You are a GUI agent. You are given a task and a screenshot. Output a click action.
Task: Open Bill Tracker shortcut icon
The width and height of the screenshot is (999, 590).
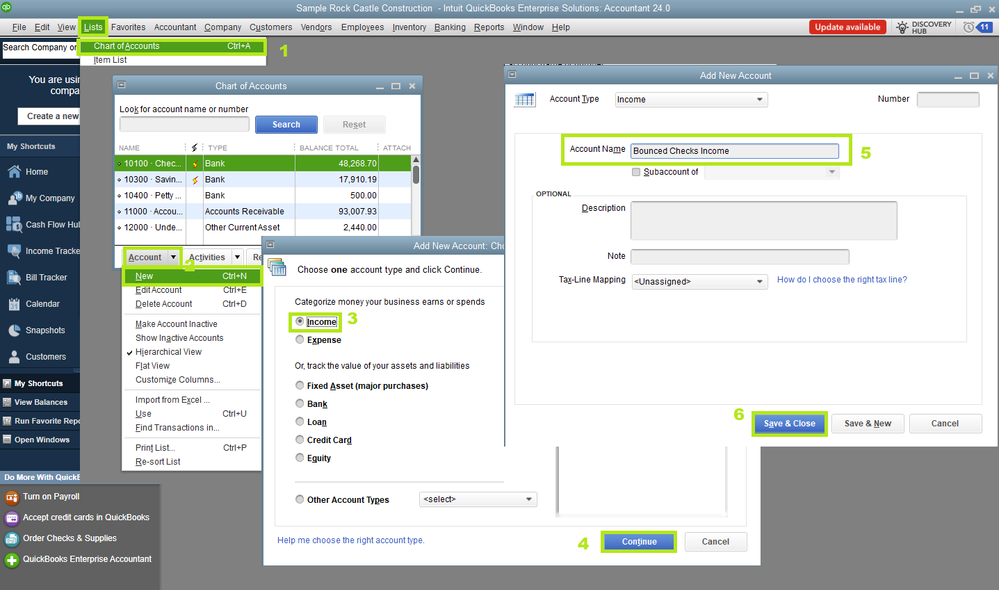point(14,277)
